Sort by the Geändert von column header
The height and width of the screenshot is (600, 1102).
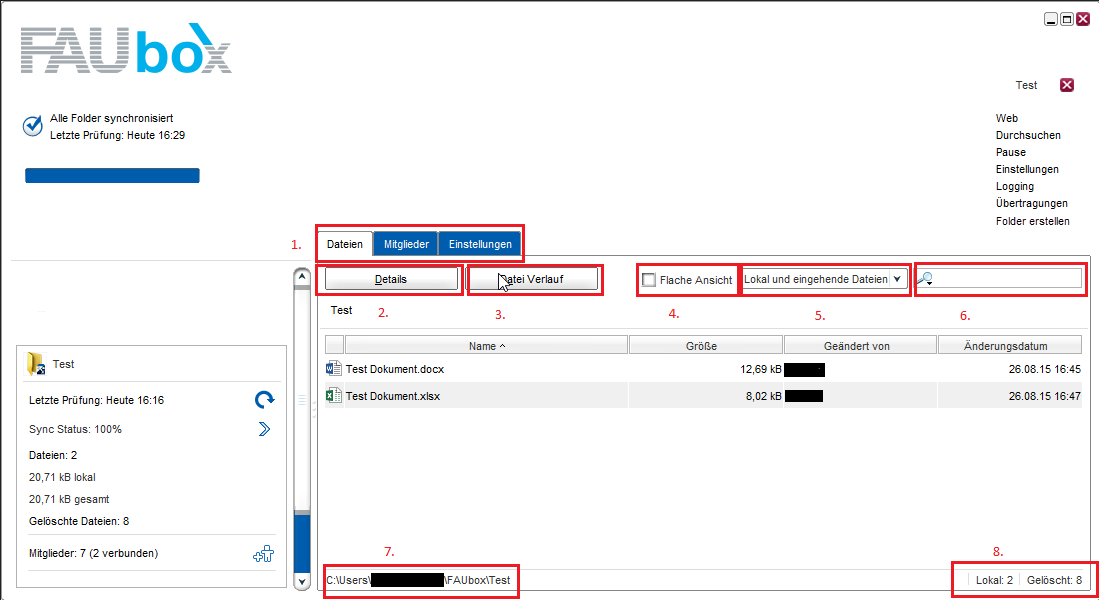click(860, 346)
